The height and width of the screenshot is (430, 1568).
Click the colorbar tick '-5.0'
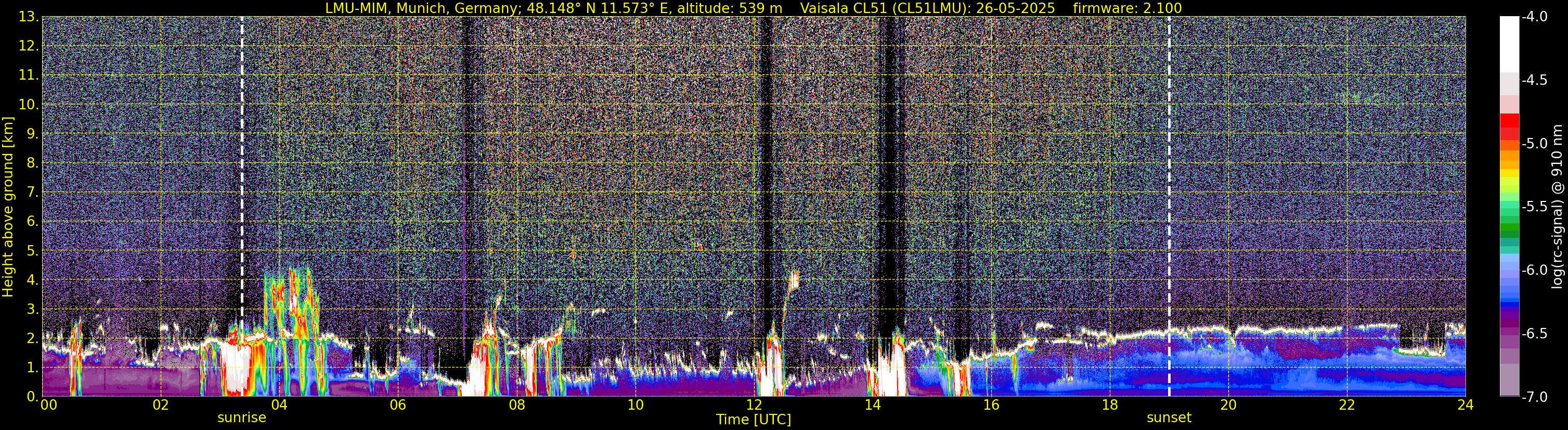[x=1534, y=143]
